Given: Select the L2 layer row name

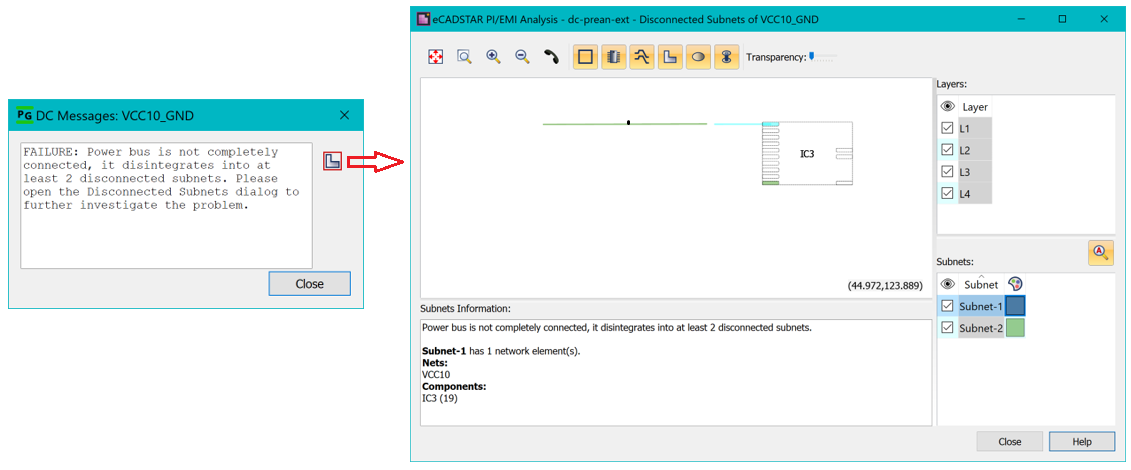Looking at the screenshot, I should 975,150.
